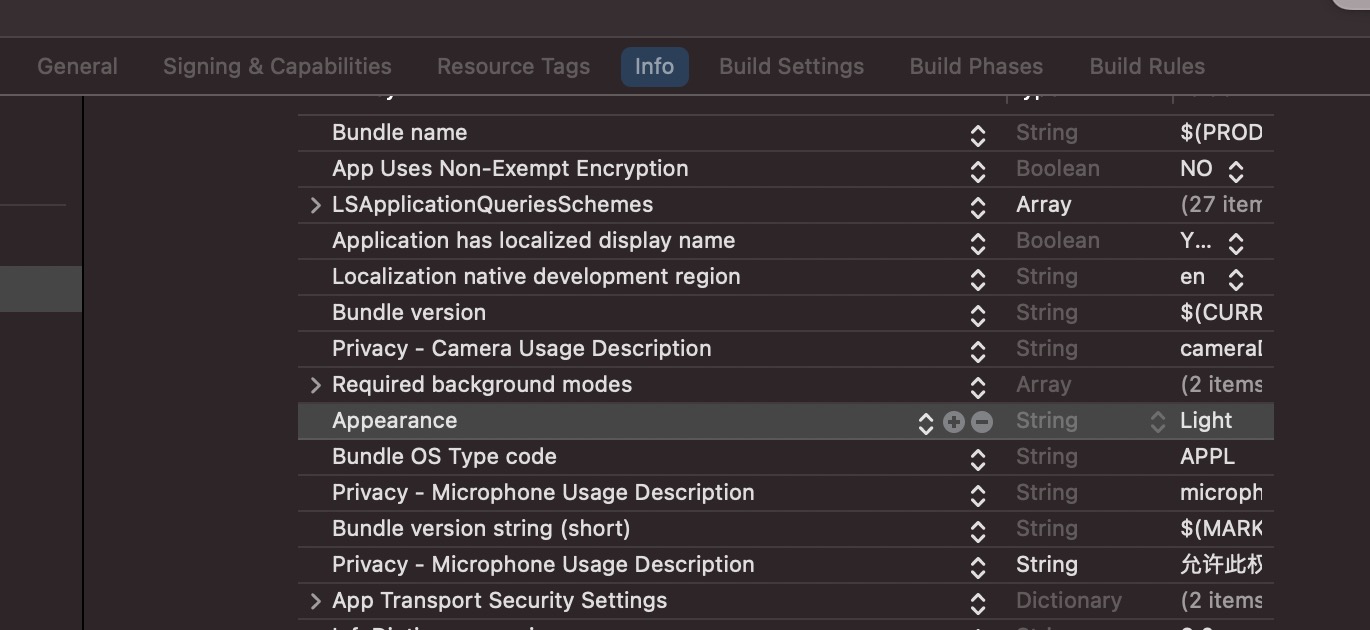The image size is (1370, 630).
Task: Expand the LSApplicationQueriesSchemes array
Action: [x=316, y=205]
